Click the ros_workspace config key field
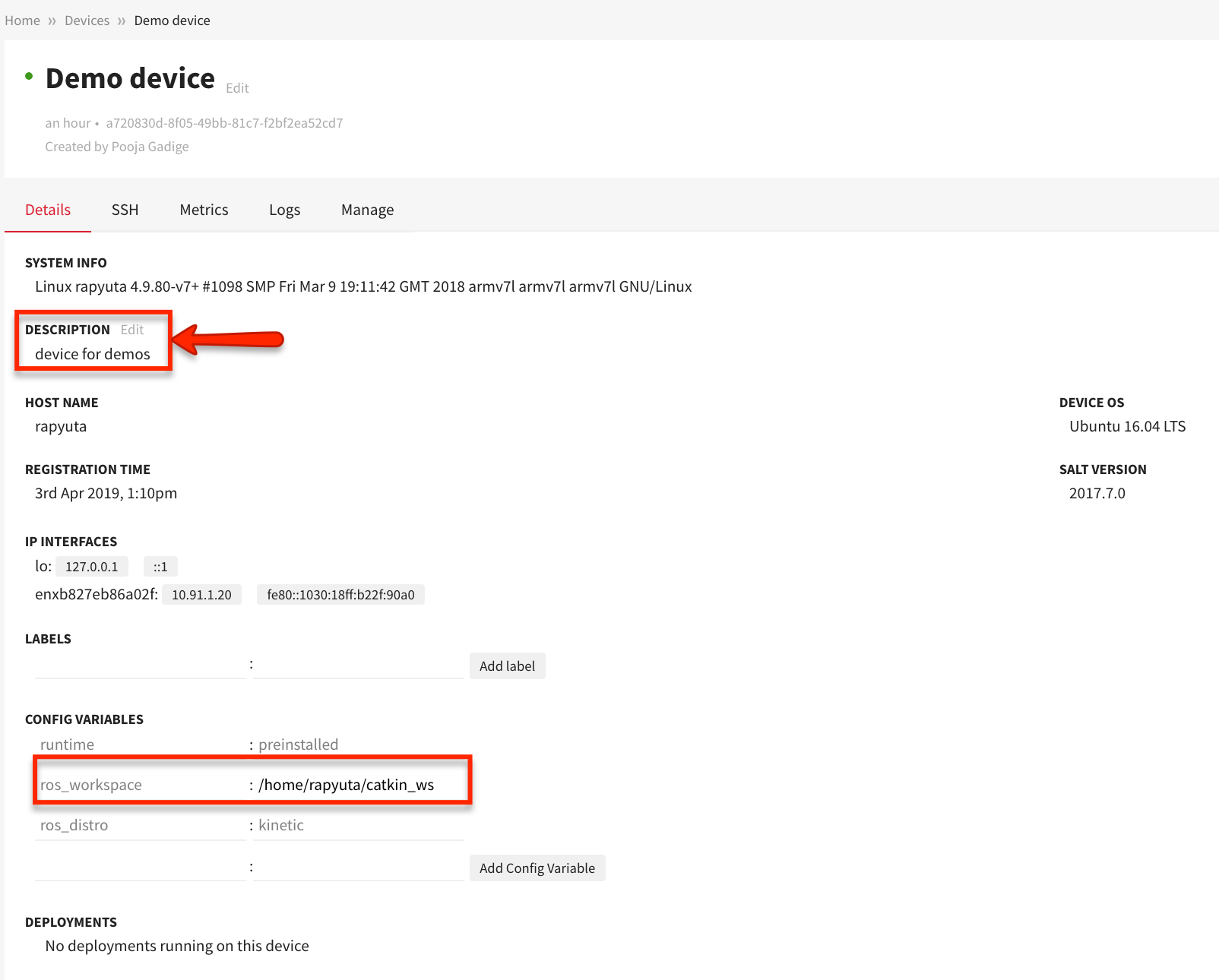 [142, 785]
